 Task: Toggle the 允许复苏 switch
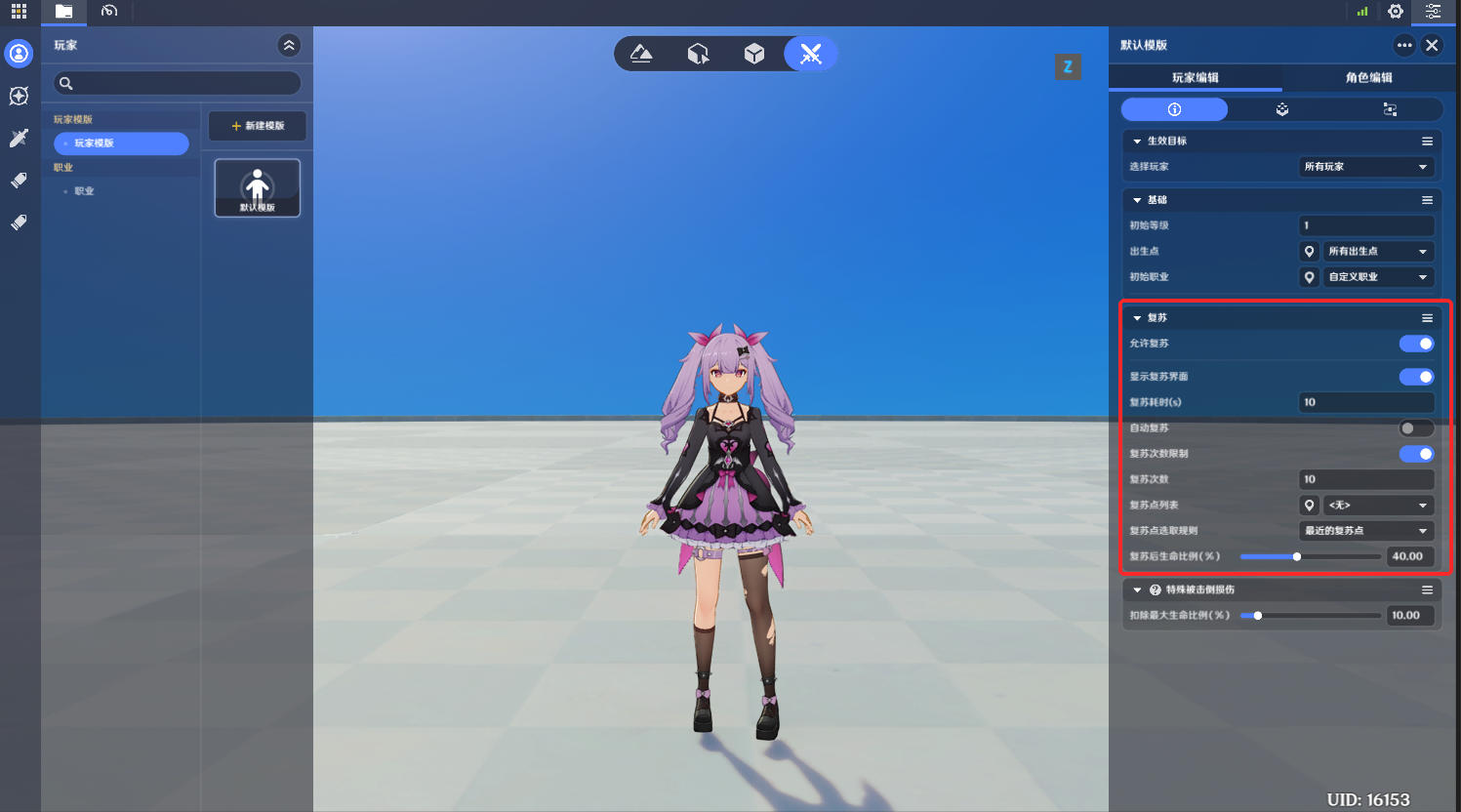point(1416,344)
